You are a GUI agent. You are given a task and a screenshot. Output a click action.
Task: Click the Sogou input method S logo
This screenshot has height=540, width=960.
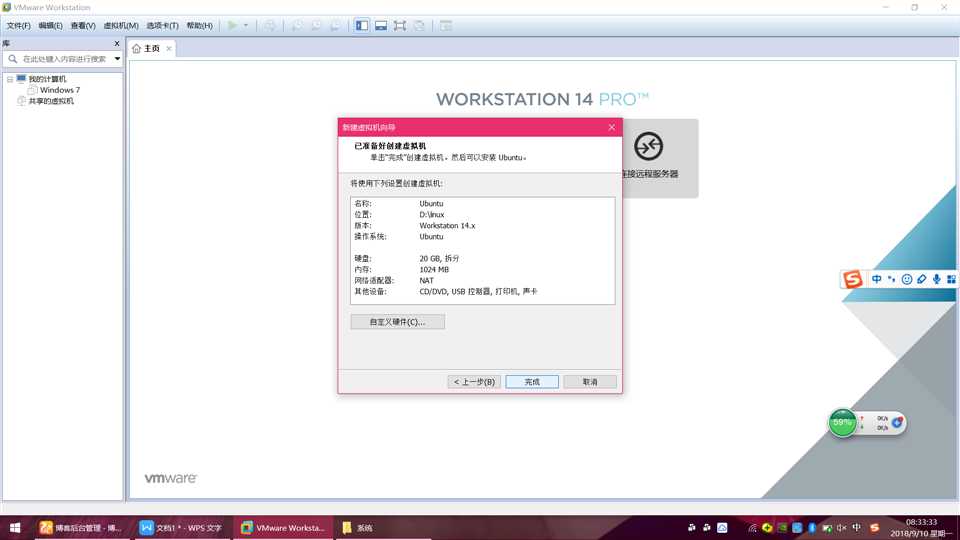[852, 279]
